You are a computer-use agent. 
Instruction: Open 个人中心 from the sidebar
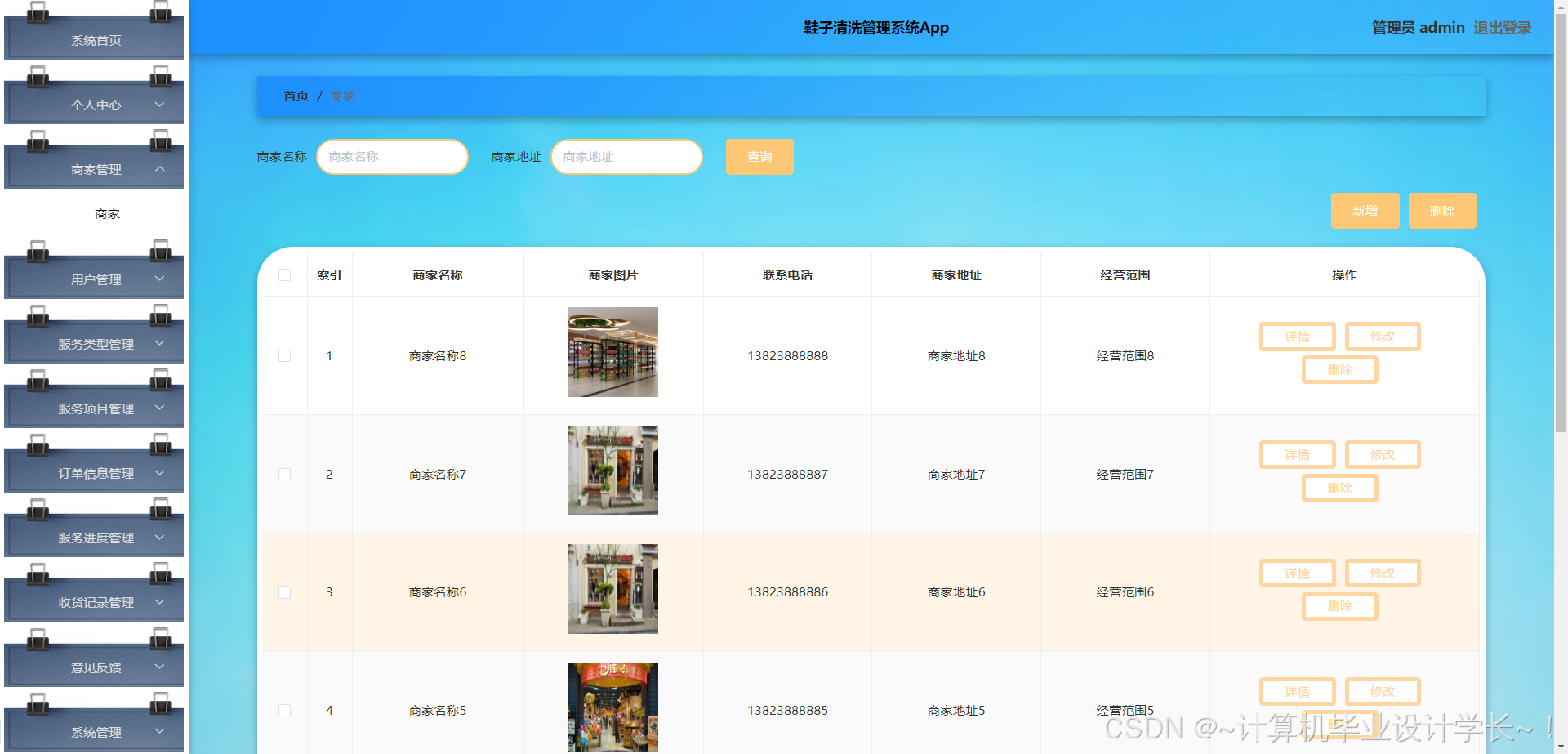tap(93, 105)
